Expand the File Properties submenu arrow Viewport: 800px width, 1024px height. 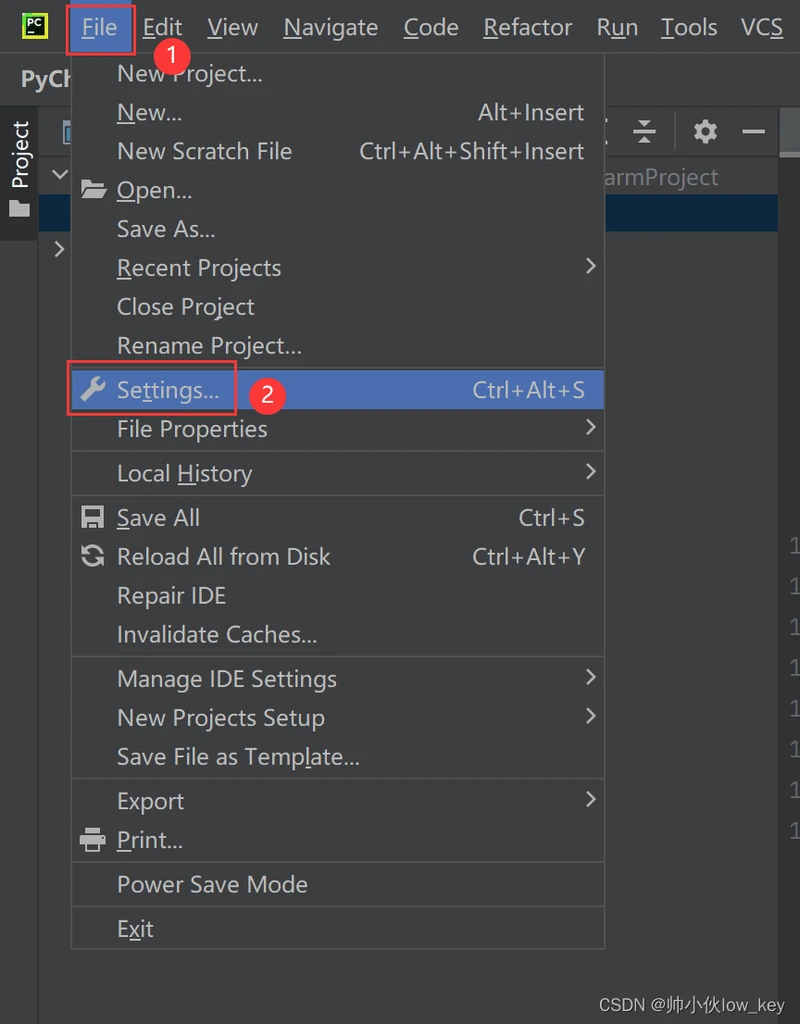pos(590,428)
